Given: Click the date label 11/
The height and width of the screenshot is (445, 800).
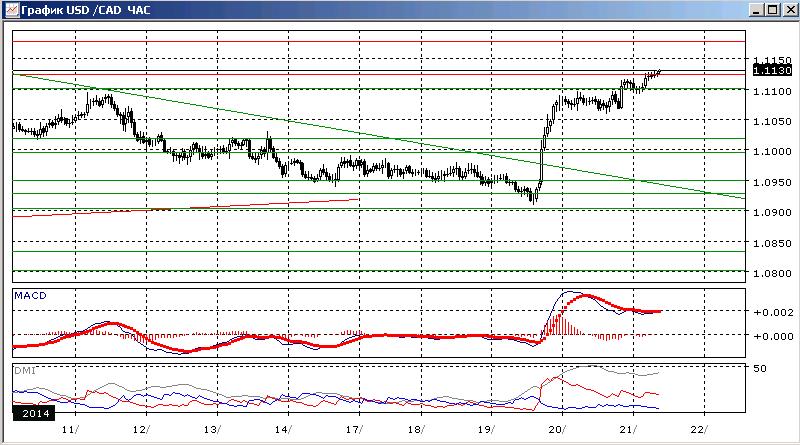Looking at the screenshot, I should tap(70, 430).
